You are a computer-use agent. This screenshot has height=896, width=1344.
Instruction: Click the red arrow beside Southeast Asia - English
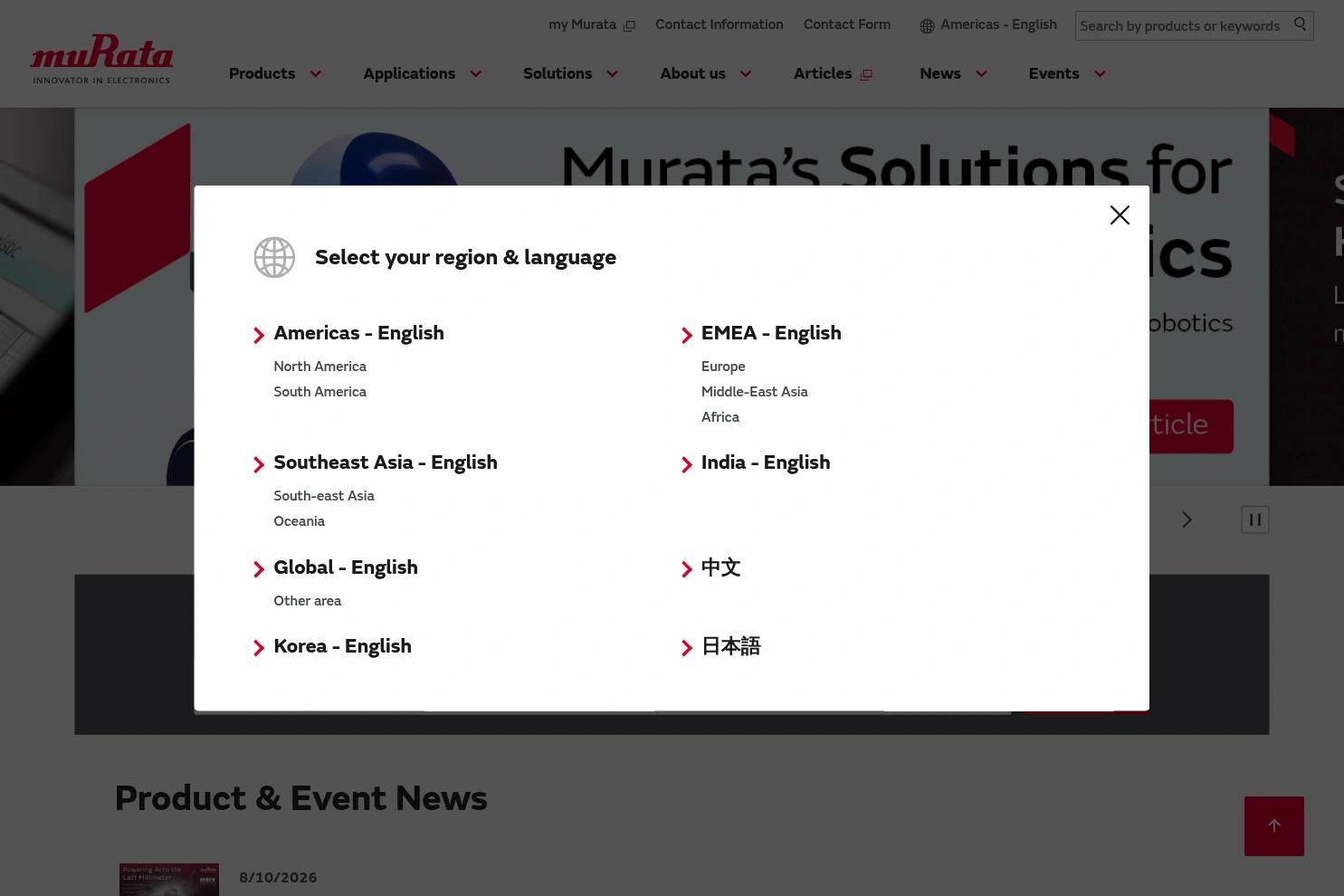(259, 465)
